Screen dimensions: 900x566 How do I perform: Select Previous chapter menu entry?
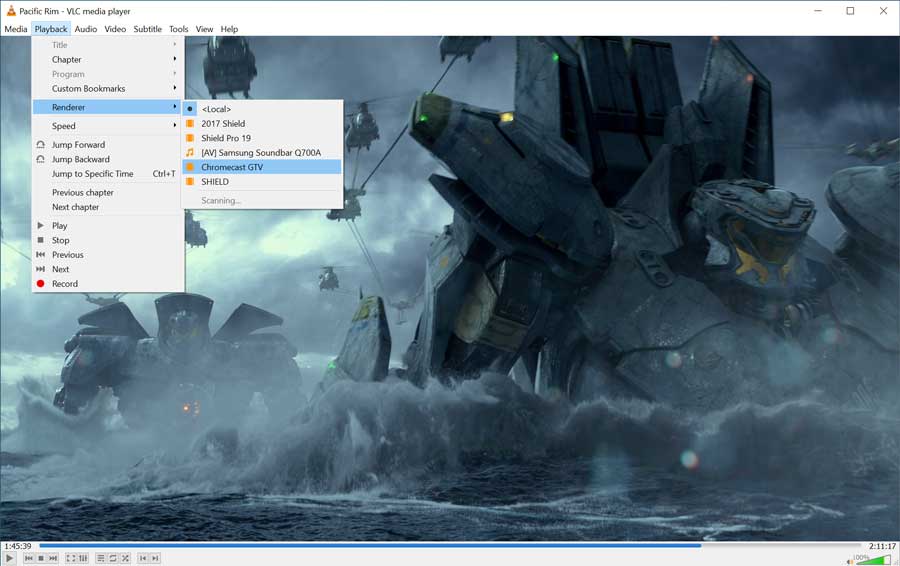pos(108,192)
